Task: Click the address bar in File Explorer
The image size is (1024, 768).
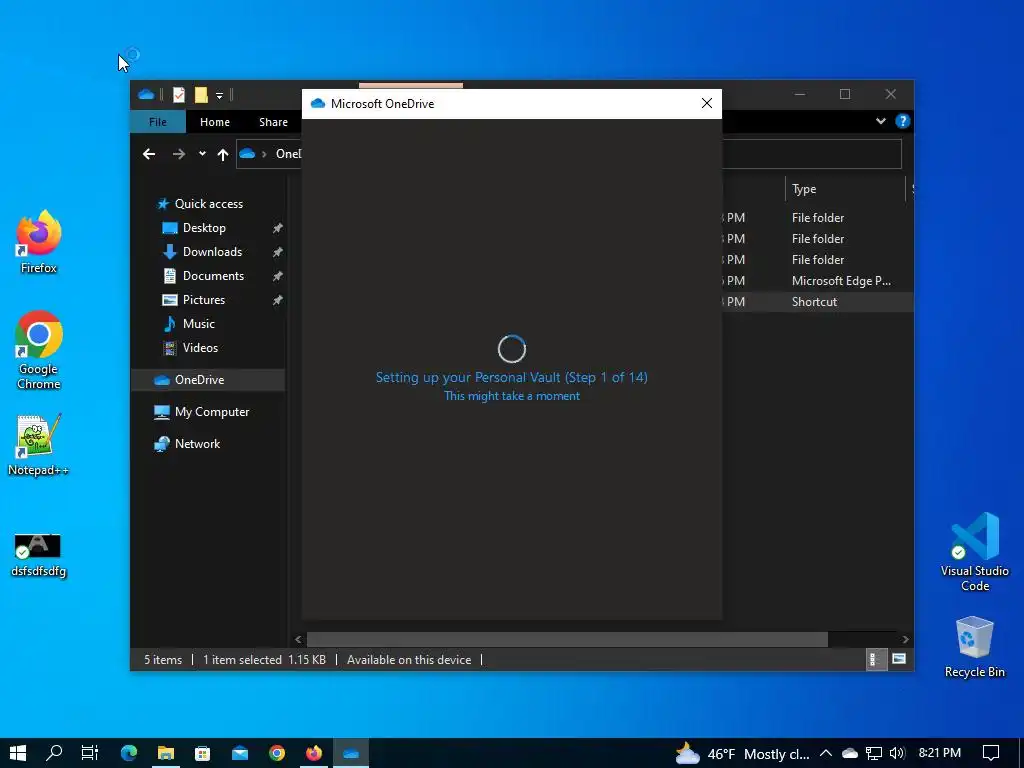Action: (x=568, y=154)
